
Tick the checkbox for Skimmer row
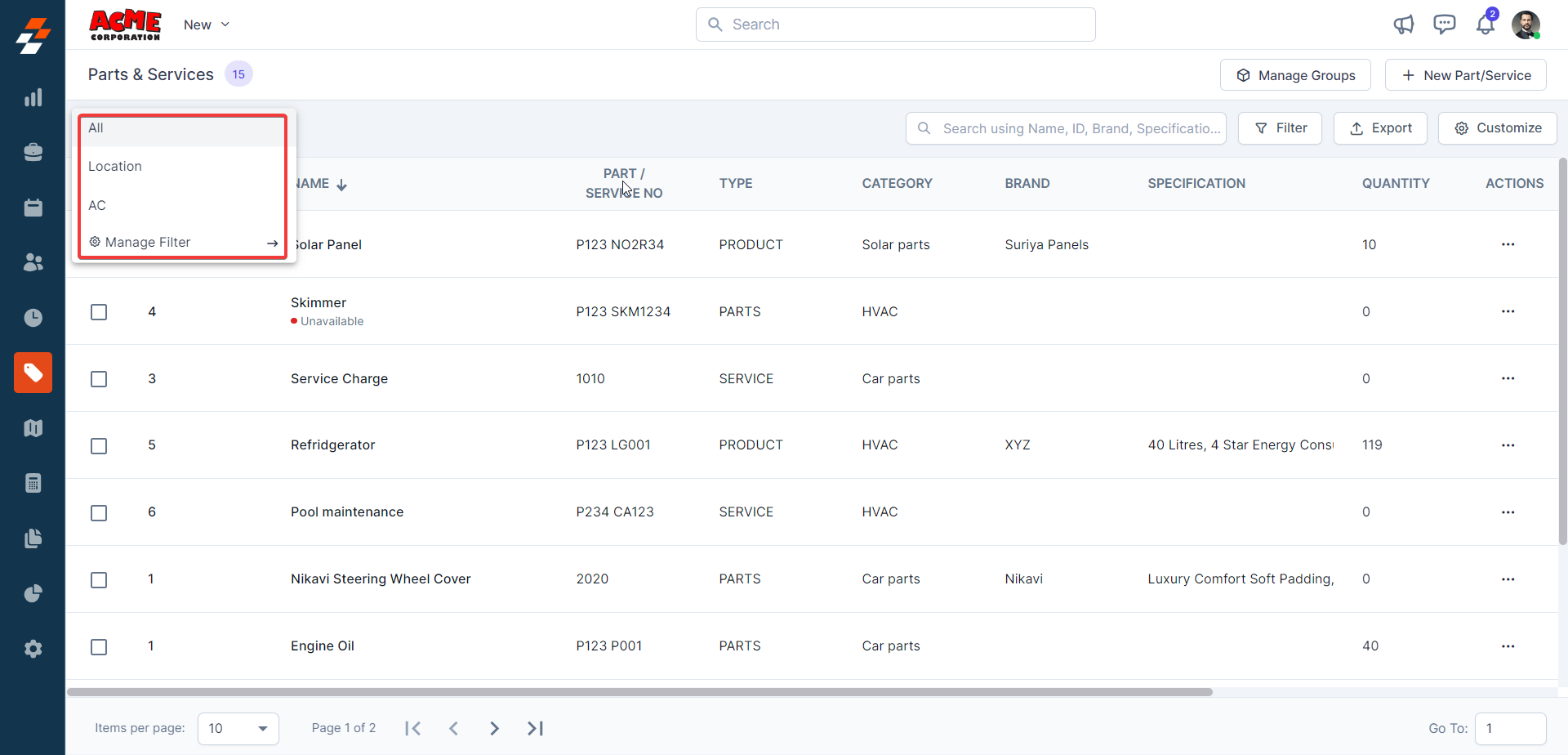[99, 312]
